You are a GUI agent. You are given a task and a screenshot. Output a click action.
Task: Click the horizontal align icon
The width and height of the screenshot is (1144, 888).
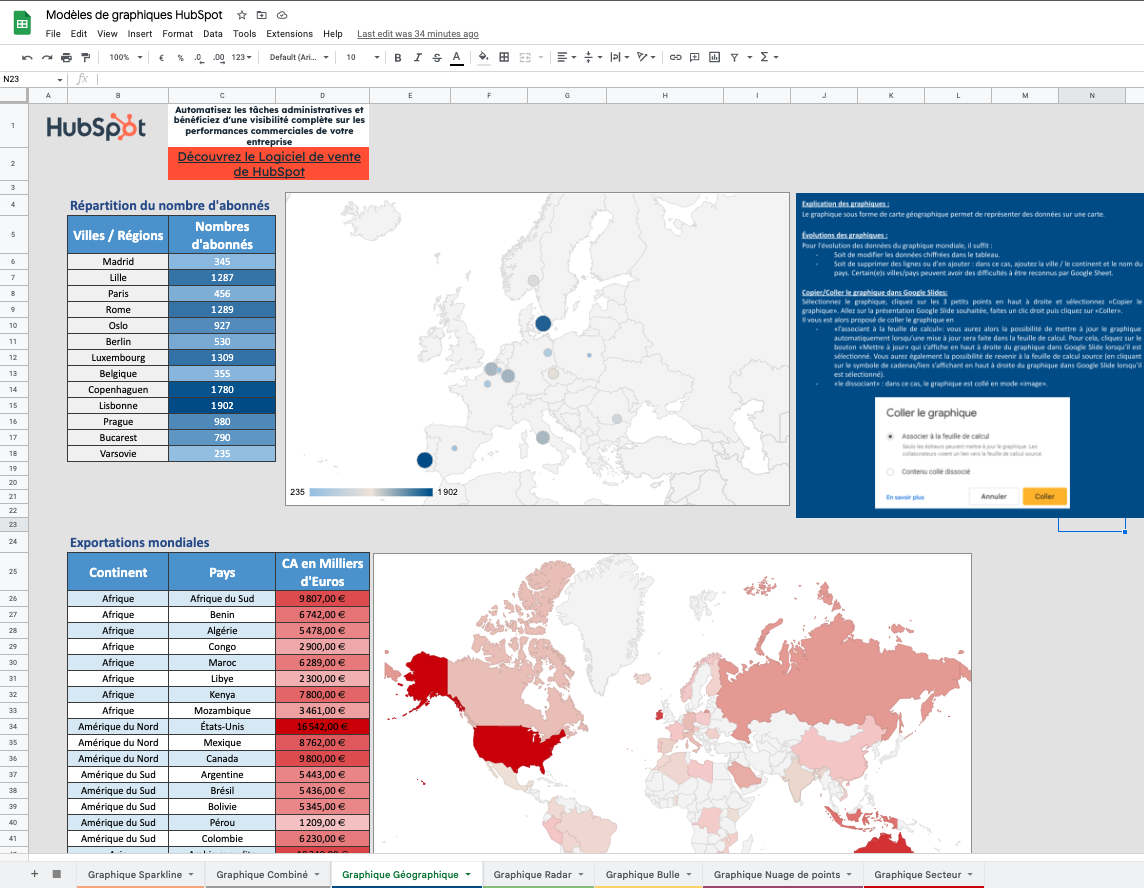(563, 58)
